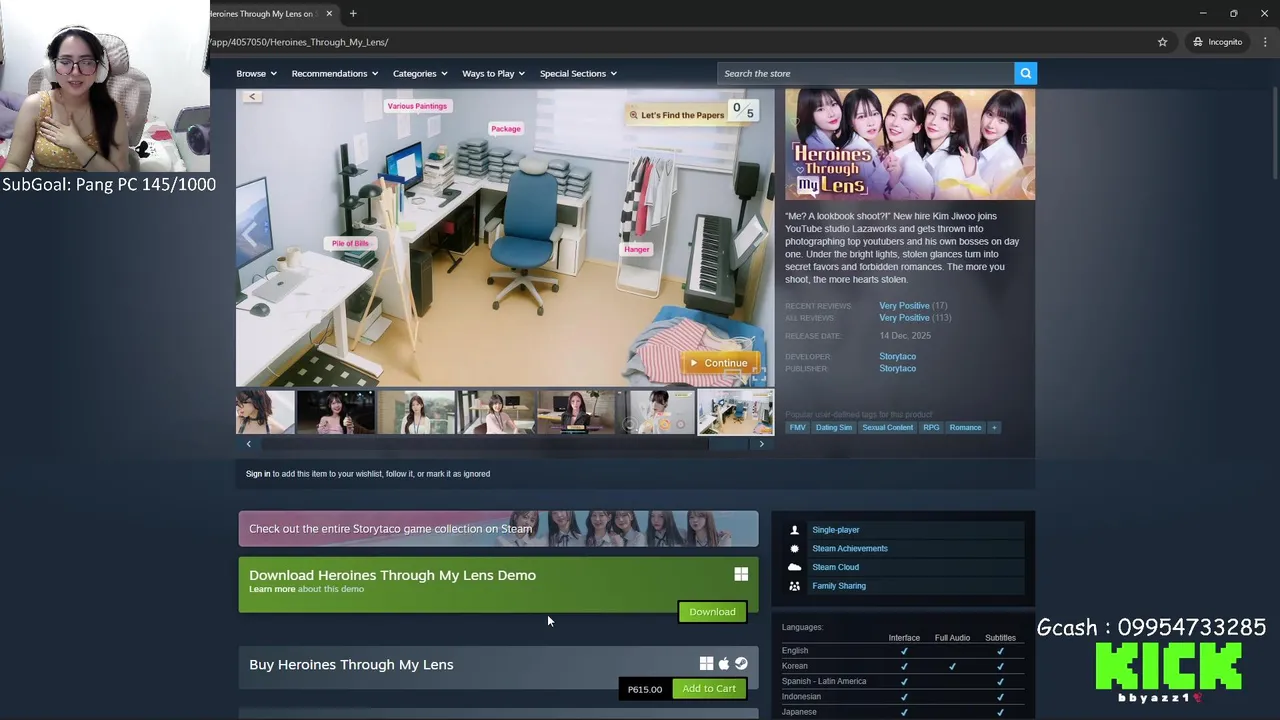Screen dimensions: 1280x720
Task: Open all reviews Very Positive link
Action: tap(904, 317)
